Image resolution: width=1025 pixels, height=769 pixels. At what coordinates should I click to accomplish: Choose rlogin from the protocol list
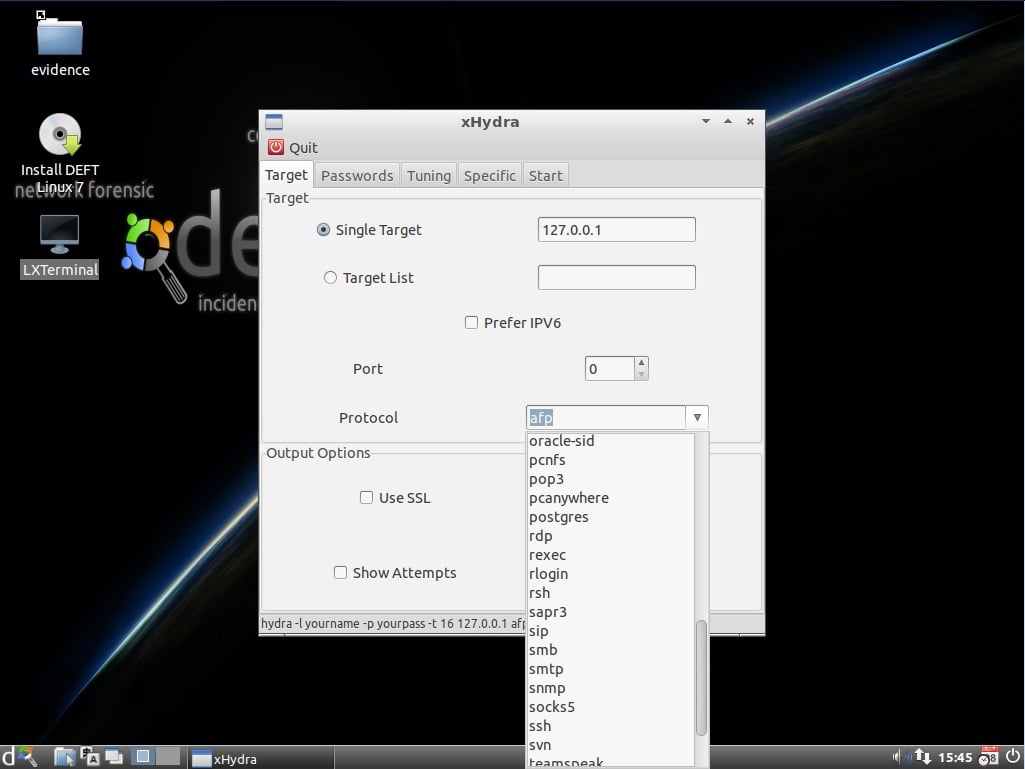pos(611,574)
